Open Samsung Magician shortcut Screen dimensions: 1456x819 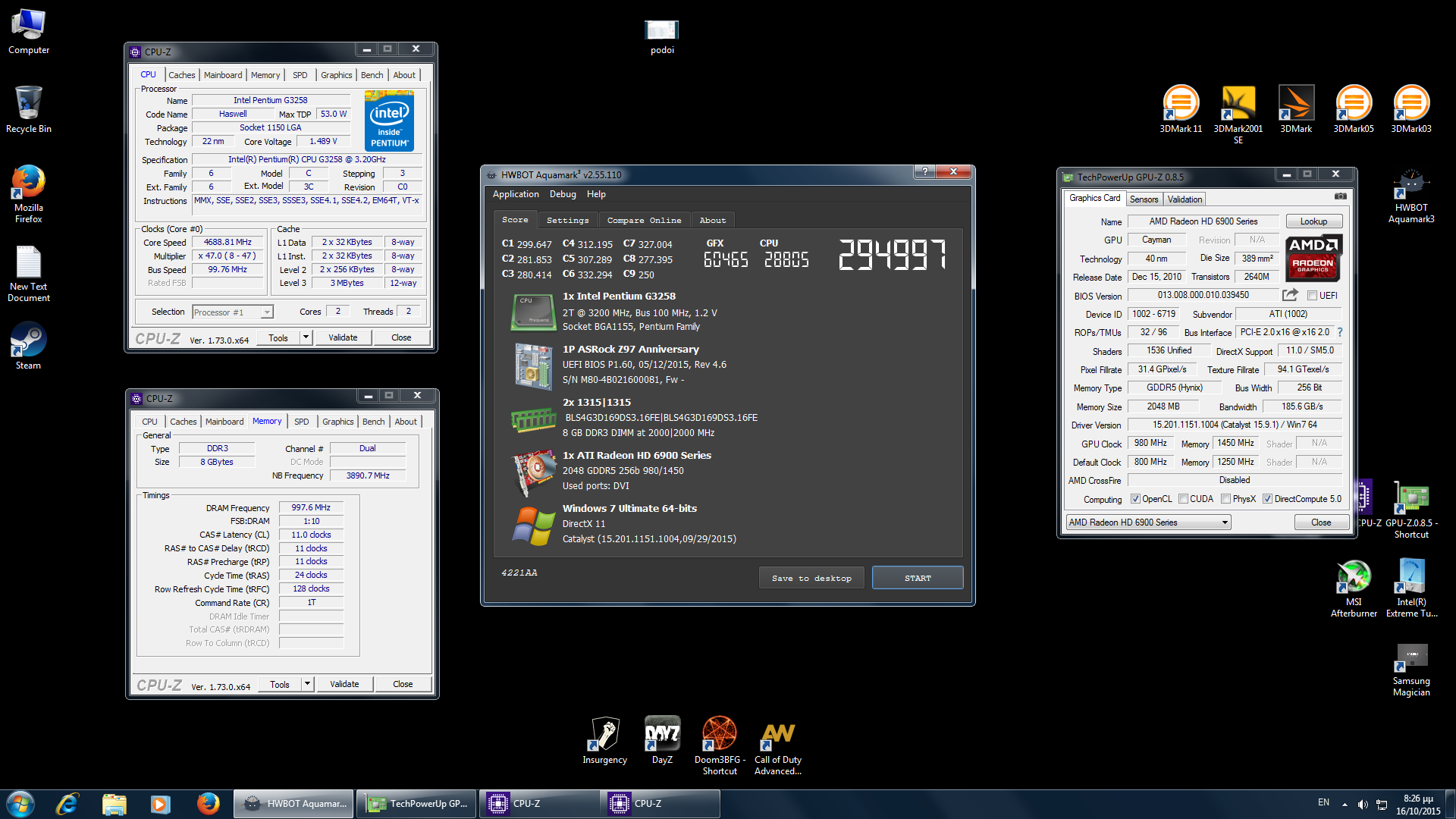coord(1411,670)
